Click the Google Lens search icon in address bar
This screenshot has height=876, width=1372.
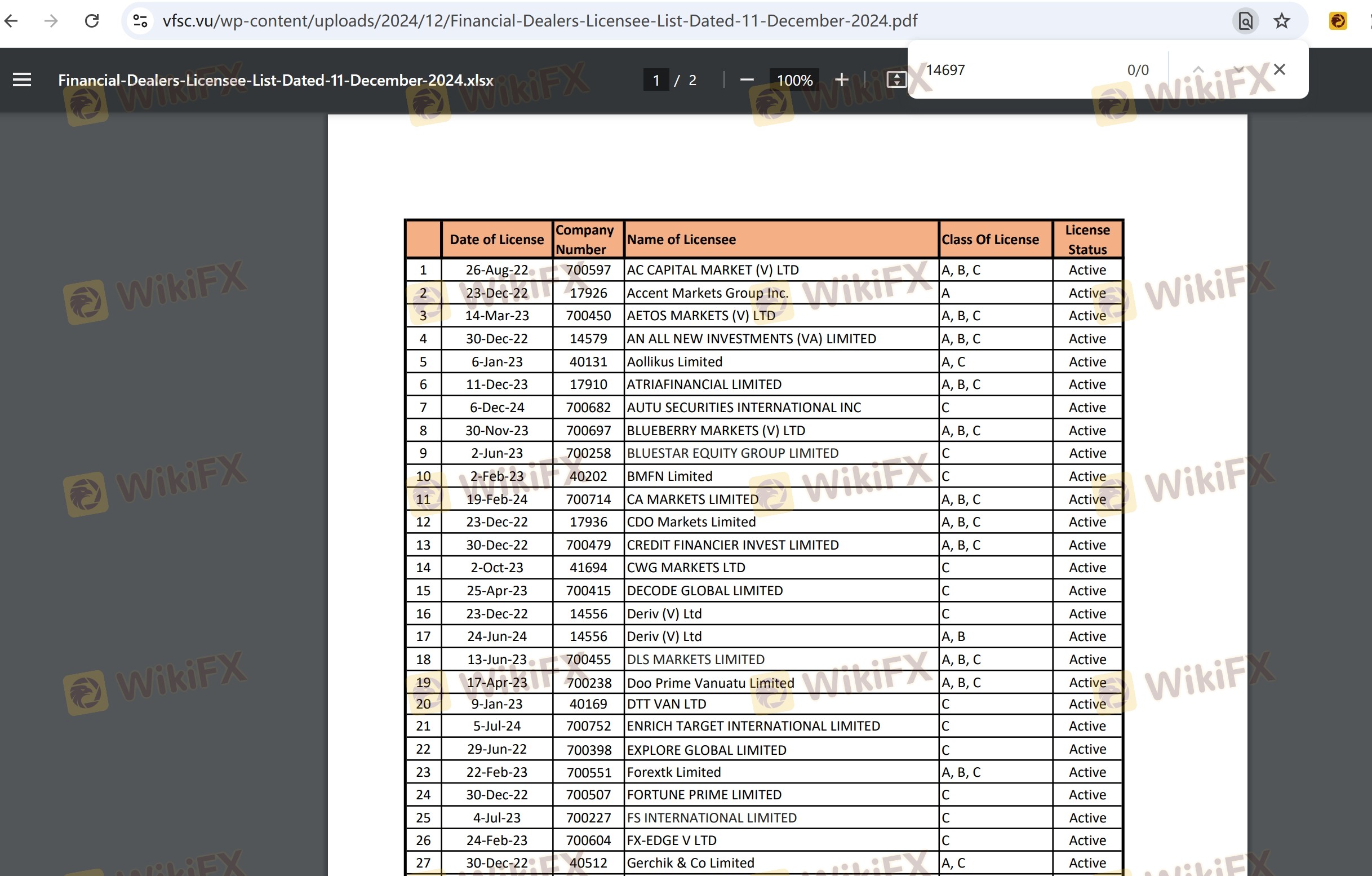pos(1246,21)
